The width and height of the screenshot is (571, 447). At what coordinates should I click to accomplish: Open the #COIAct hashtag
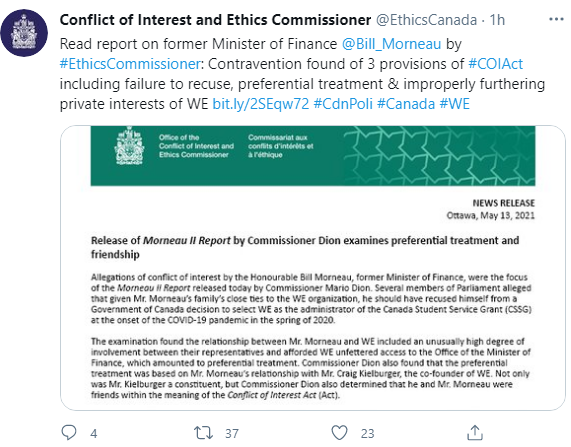pyautogui.click(x=495, y=64)
